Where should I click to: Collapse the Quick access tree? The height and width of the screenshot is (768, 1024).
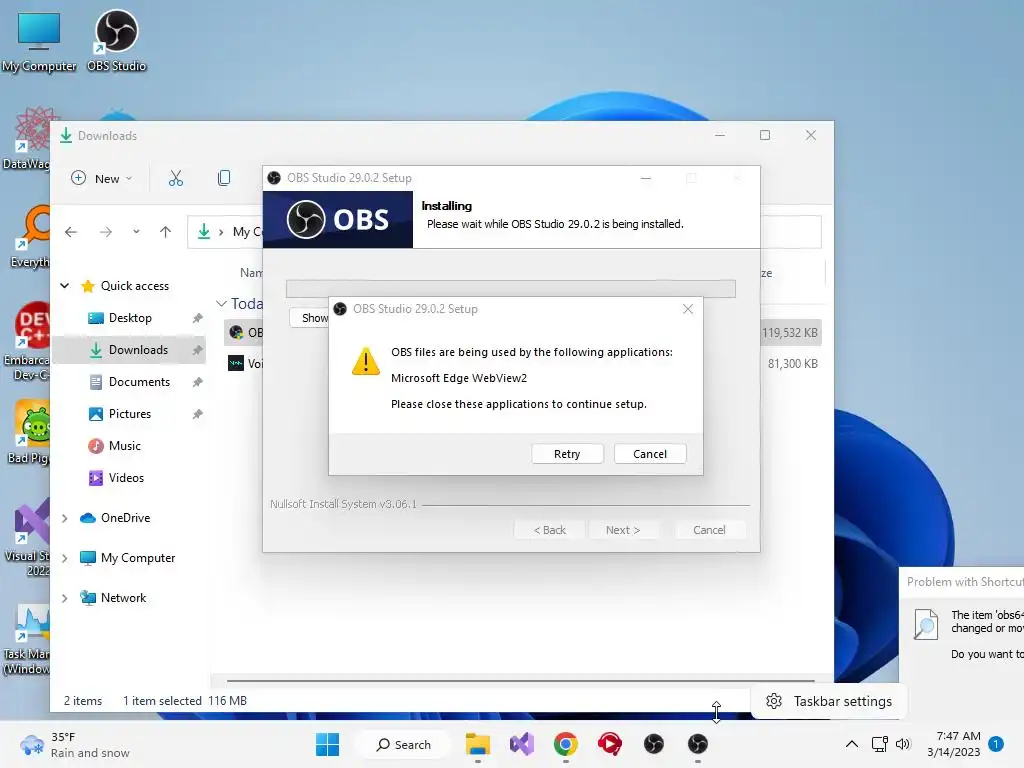(64, 285)
